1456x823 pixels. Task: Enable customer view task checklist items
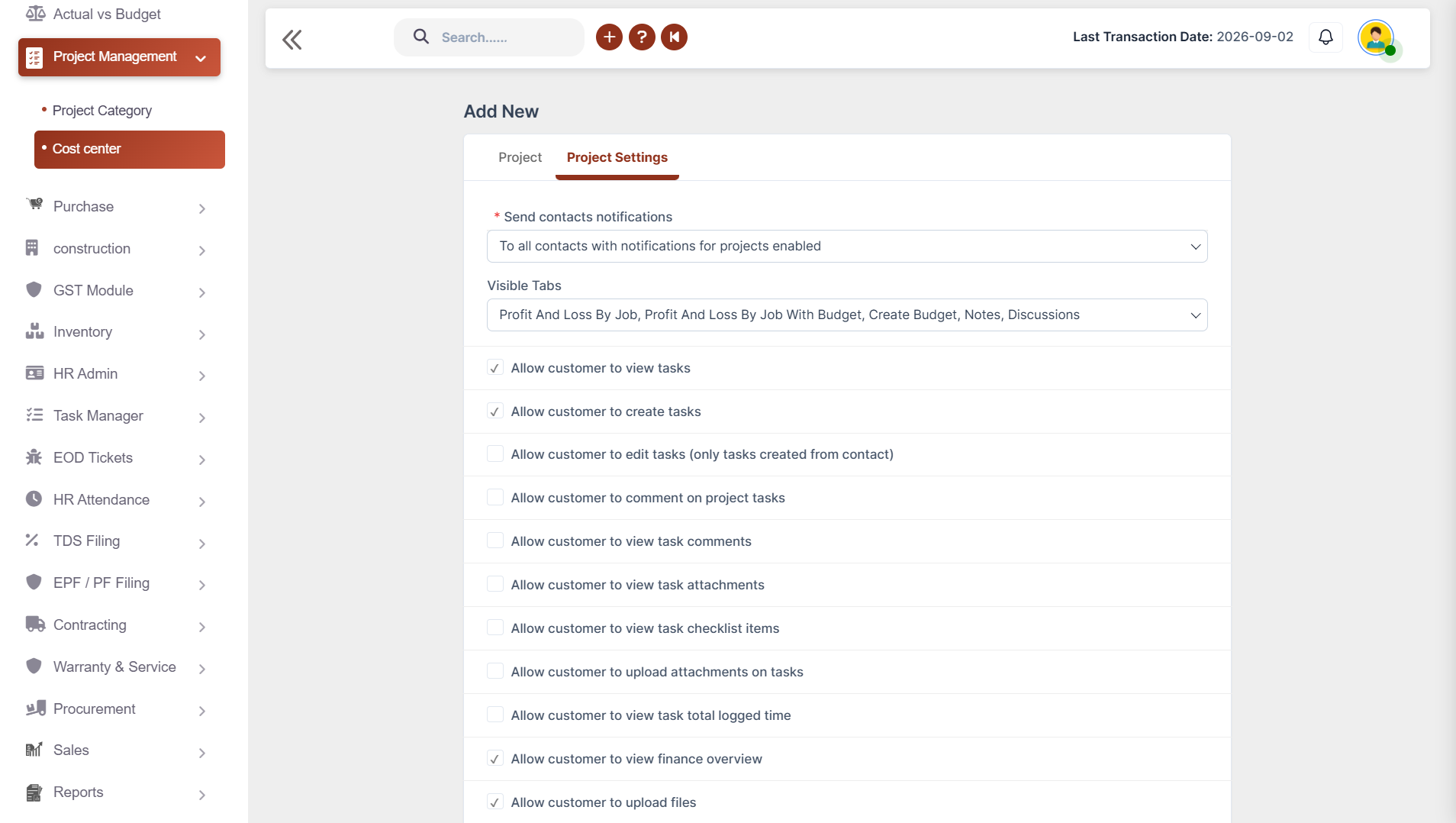point(494,628)
